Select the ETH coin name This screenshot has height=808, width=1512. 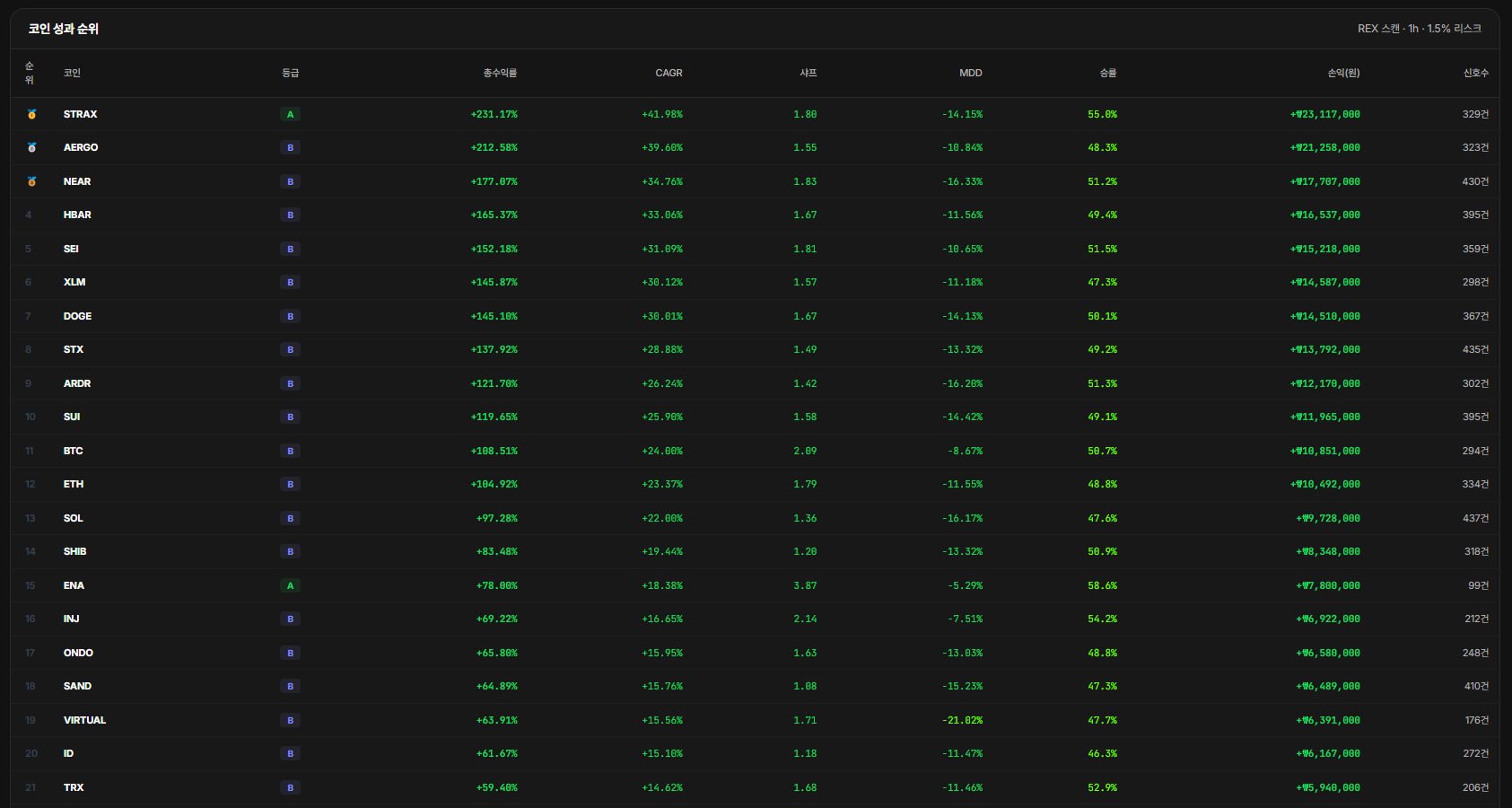pyautogui.click(x=74, y=484)
